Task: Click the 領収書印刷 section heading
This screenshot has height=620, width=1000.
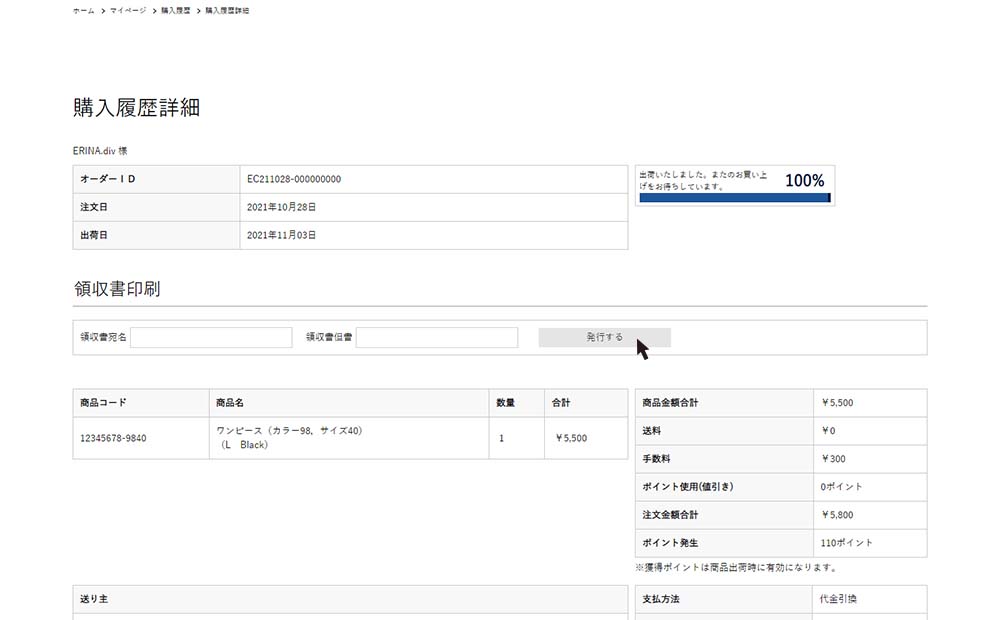Action: click(x=117, y=289)
